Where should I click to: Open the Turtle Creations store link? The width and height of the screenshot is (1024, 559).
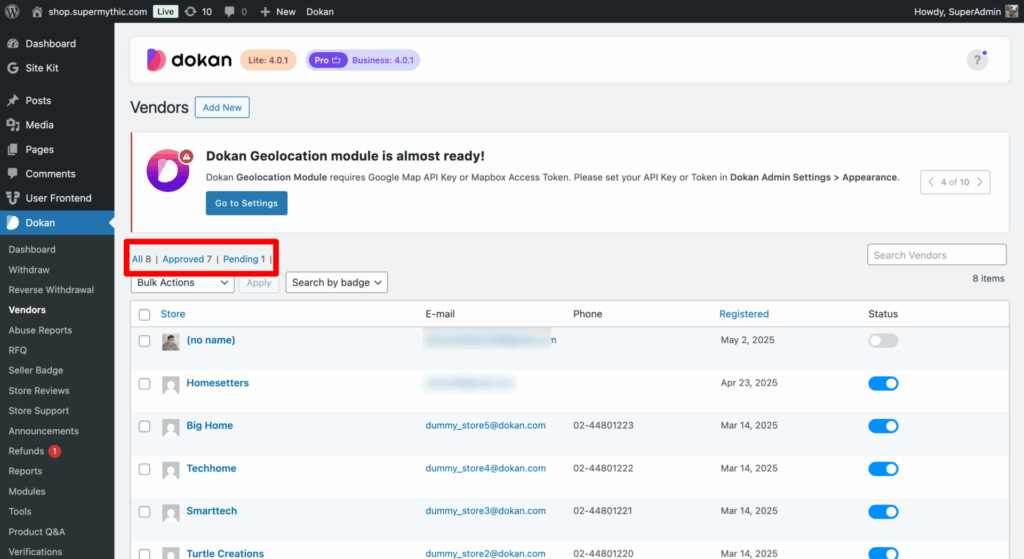(225, 553)
